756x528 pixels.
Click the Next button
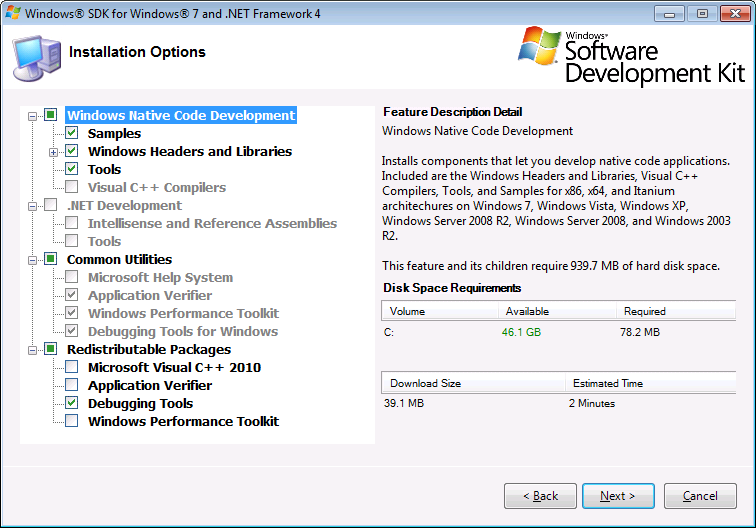click(618, 496)
